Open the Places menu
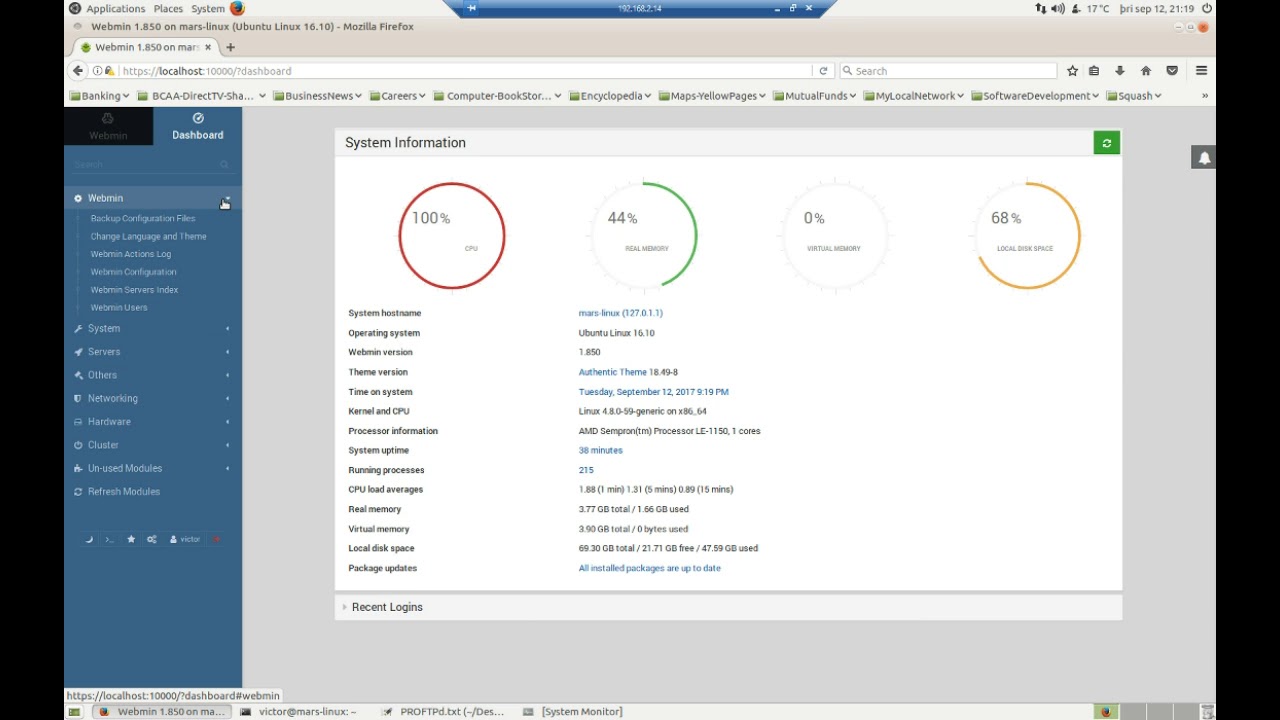The width and height of the screenshot is (1280, 720). tap(168, 9)
